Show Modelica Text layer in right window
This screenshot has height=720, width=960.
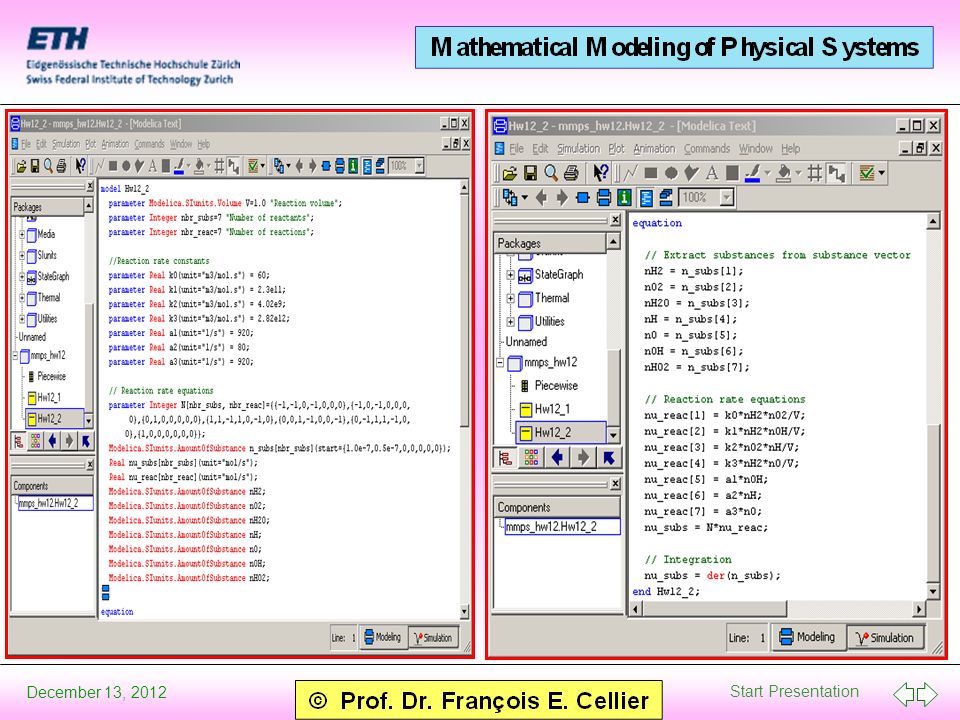click(x=646, y=198)
